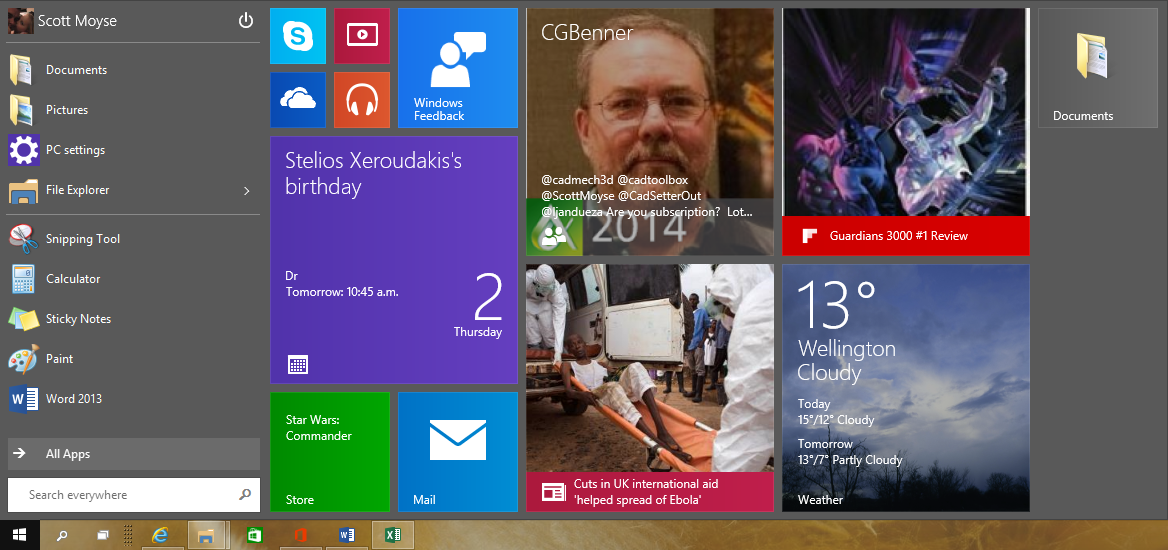The image size is (1168, 550).
Task: Open the Store tile for Star Wars: Commander
Action: (329, 451)
